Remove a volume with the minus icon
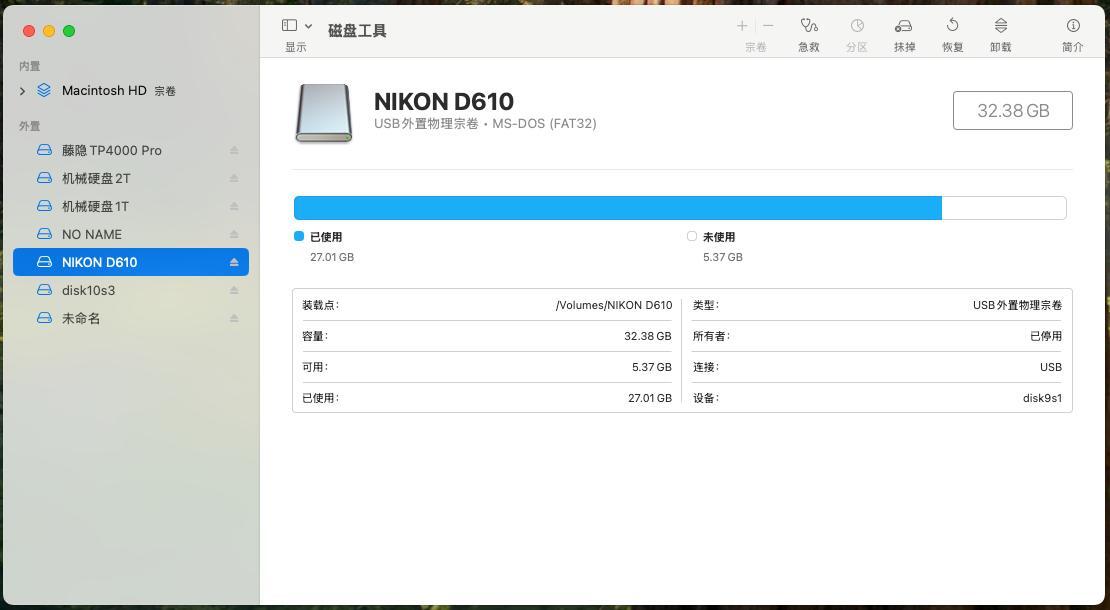Image resolution: width=1110 pixels, height=610 pixels. (768, 26)
